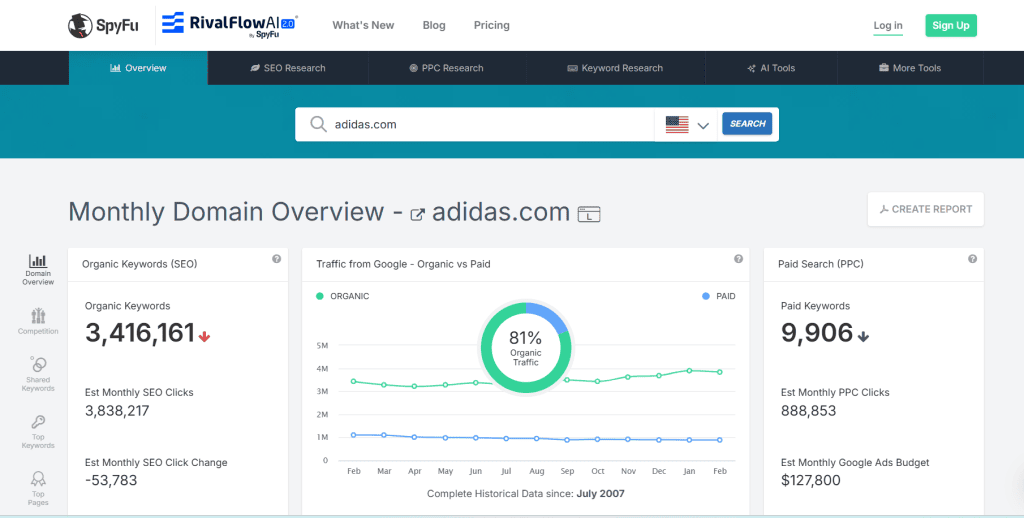The image size is (1024, 518).
Task: Open the PPC Research tab
Action: coord(447,68)
